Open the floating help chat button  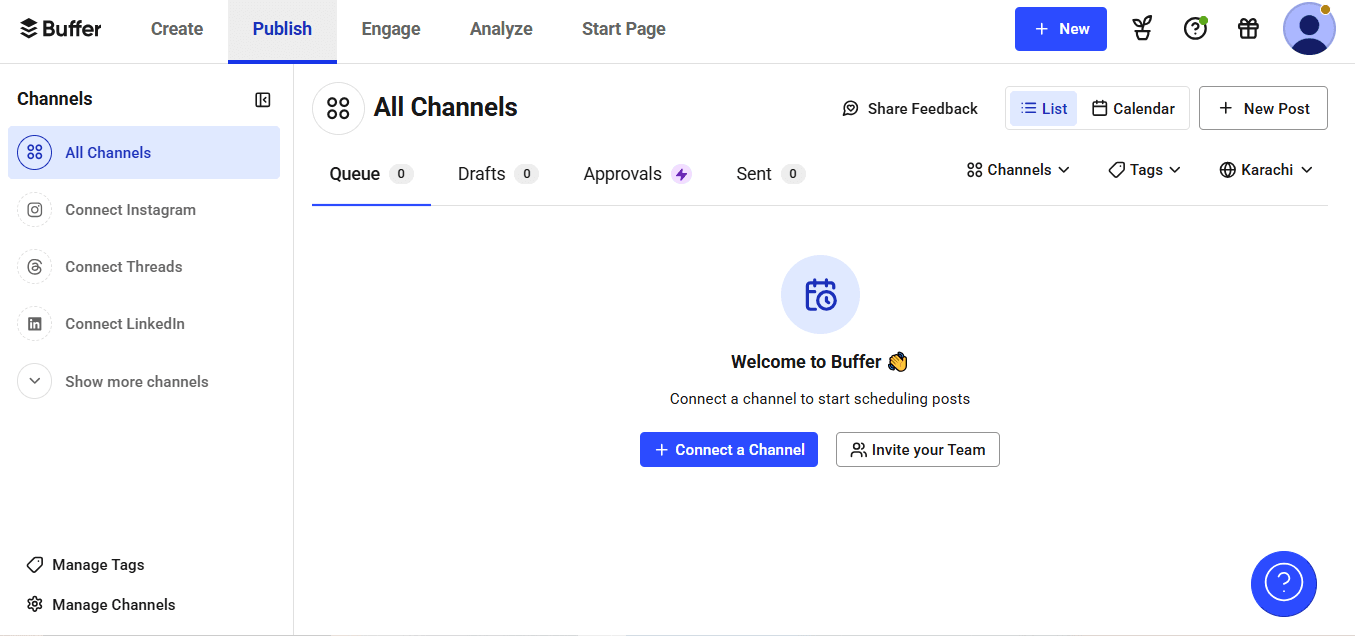point(1283,583)
